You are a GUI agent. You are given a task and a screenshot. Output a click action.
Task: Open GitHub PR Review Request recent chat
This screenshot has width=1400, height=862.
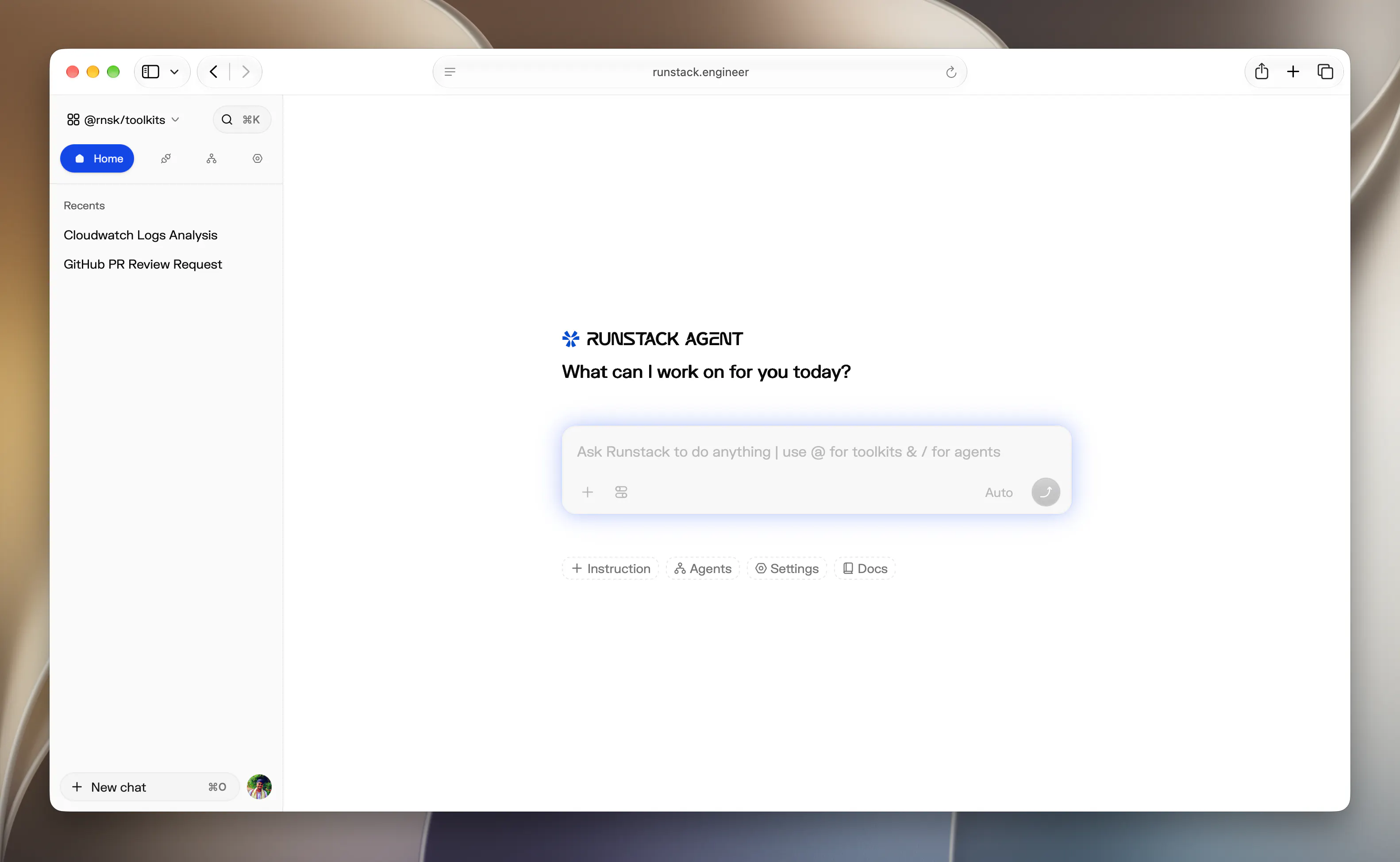click(142, 264)
